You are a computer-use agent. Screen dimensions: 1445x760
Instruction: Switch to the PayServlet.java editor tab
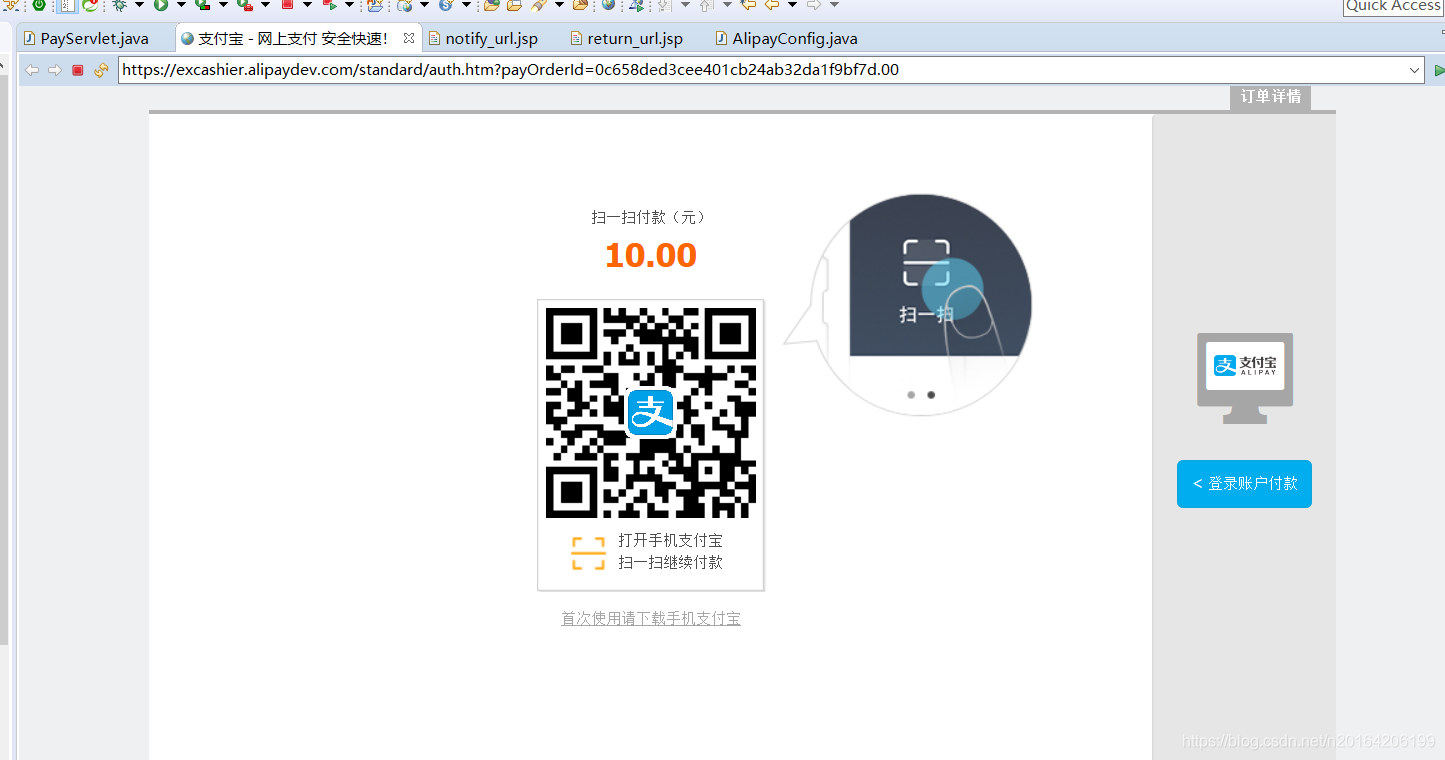pyautogui.click(x=86, y=39)
